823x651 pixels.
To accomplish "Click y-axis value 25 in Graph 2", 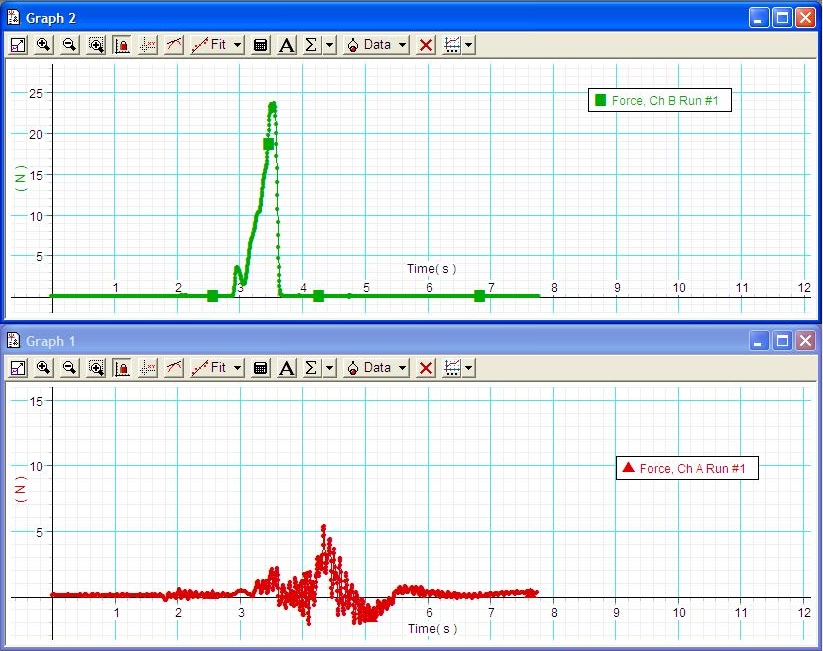I will 36,94.
